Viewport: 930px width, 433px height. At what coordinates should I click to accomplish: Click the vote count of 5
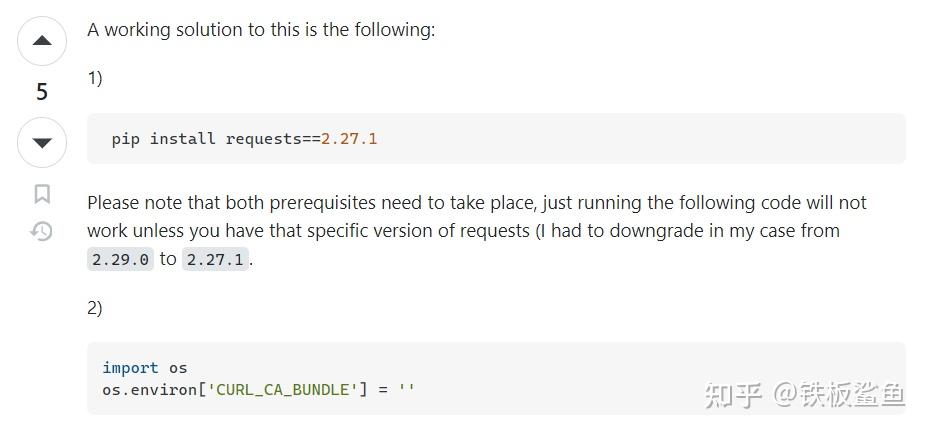(42, 92)
